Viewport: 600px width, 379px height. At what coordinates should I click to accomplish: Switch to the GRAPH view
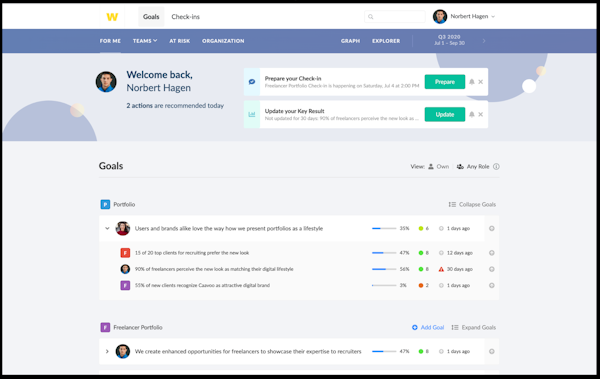351,41
